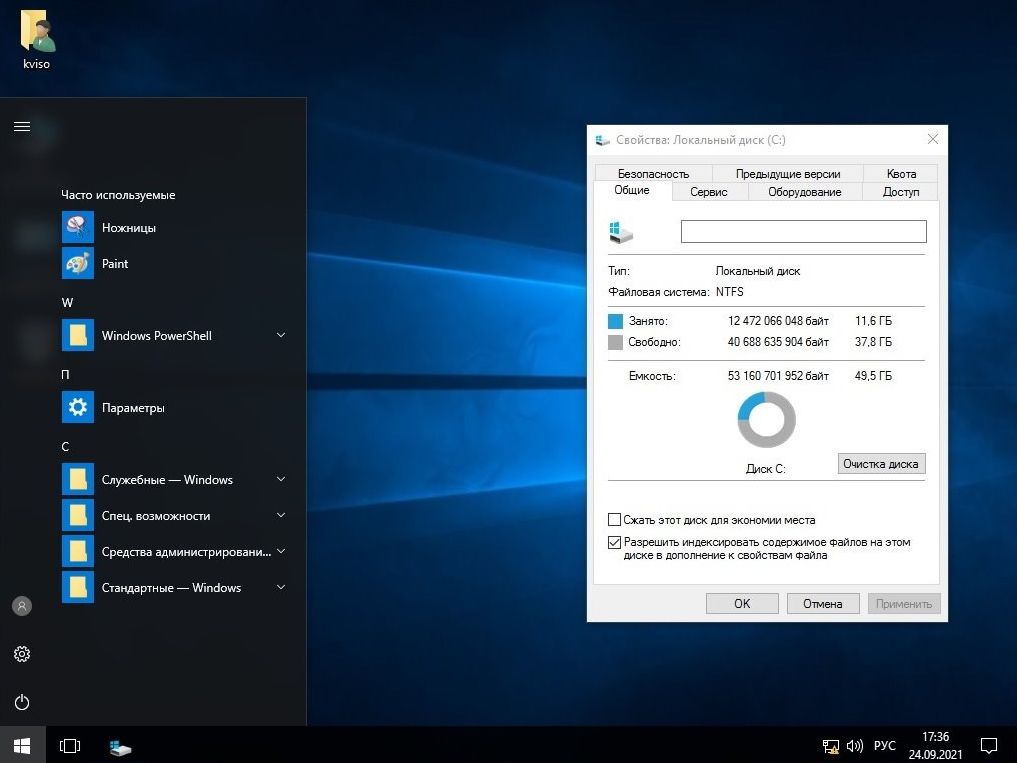
Task: Open the user account icon in Start
Action: tap(22, 606)
